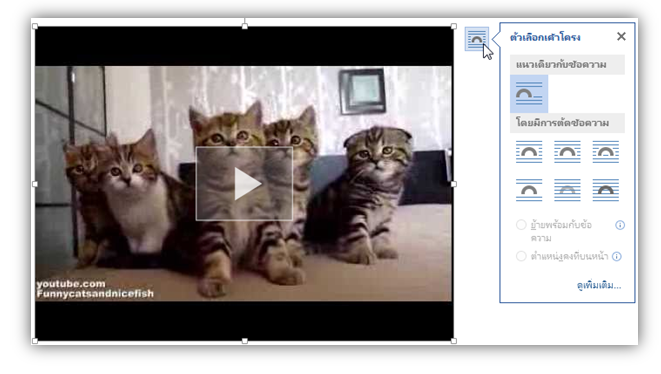This screenshot has width=661, height=374.
Task: Choose the Square text wrapping icon
Action: (x=529, y=152)
